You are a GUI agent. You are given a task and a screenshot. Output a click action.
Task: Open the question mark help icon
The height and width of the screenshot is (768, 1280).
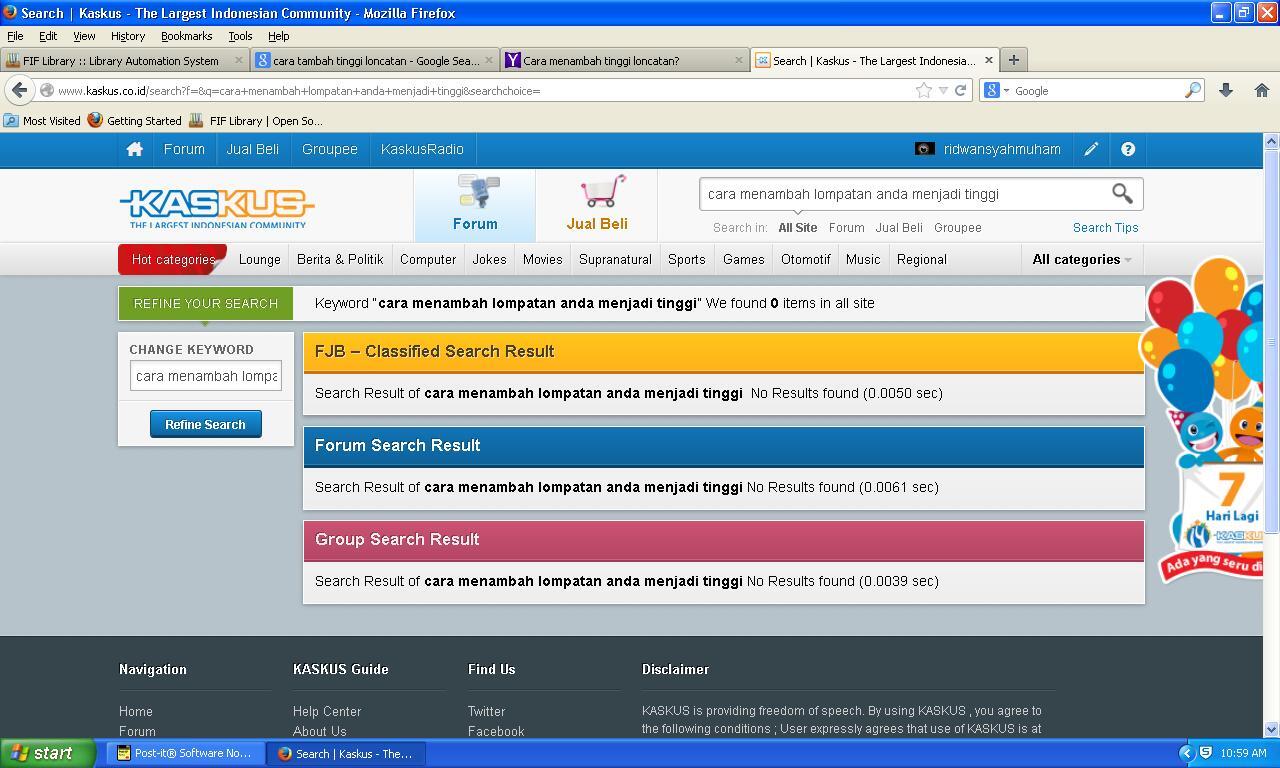coord(1128,149)
